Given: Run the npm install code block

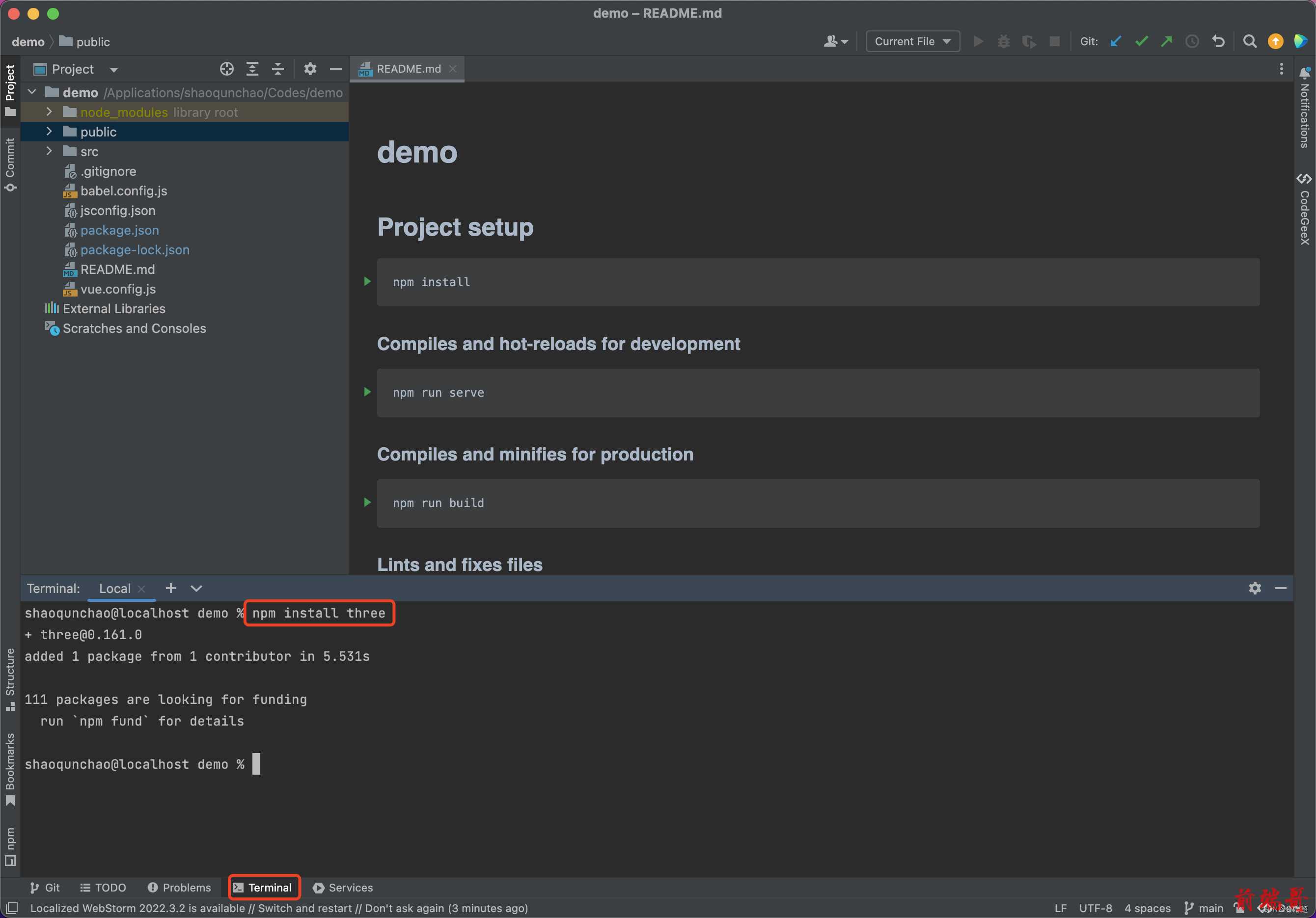Looking at the screenshot, I should pos(367,281).
